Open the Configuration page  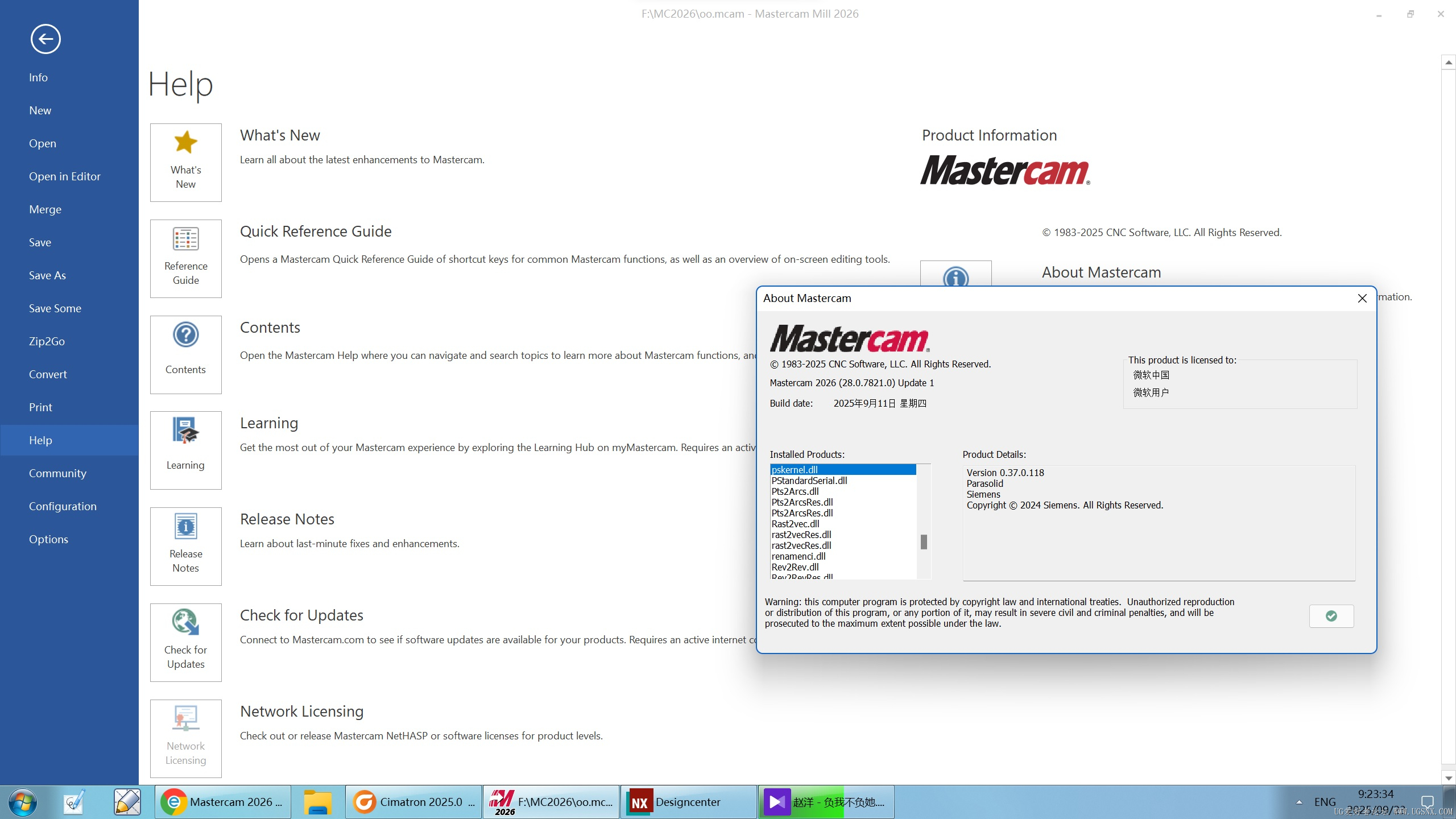pyautogui.click(x=69, y=506)
